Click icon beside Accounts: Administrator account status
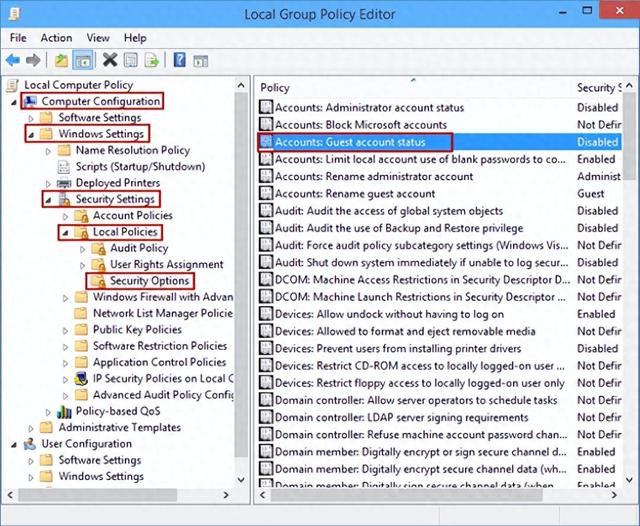The height and width of the screenshot is (526, 640). (x=266, y=107)
